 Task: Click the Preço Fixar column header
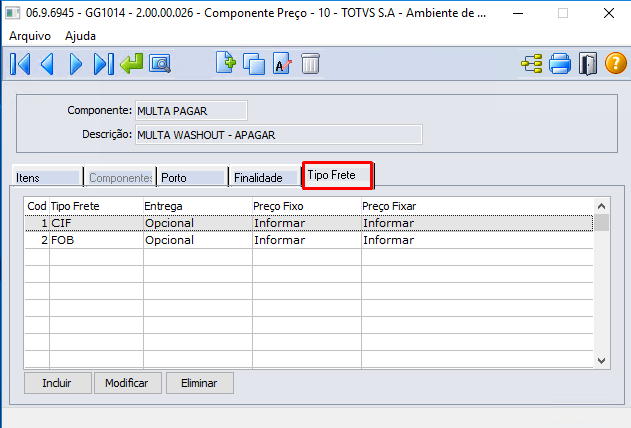477,206
